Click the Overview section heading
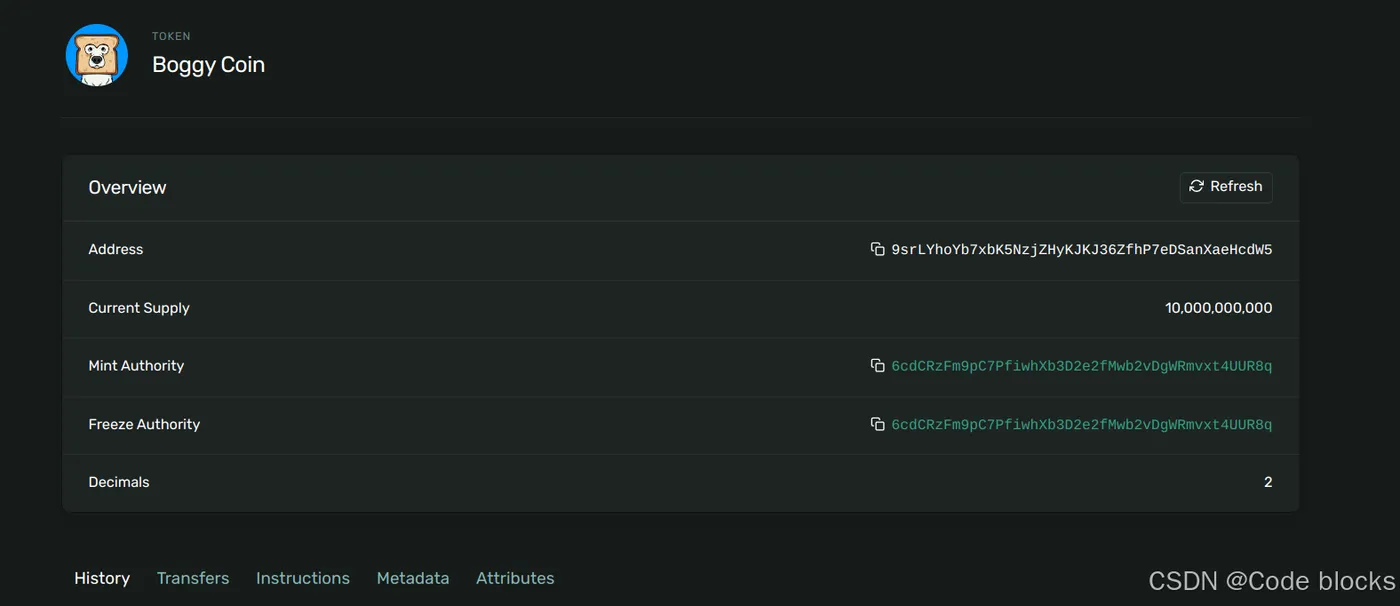Viewport: 1400px width, 606px height. coord(127,187)
